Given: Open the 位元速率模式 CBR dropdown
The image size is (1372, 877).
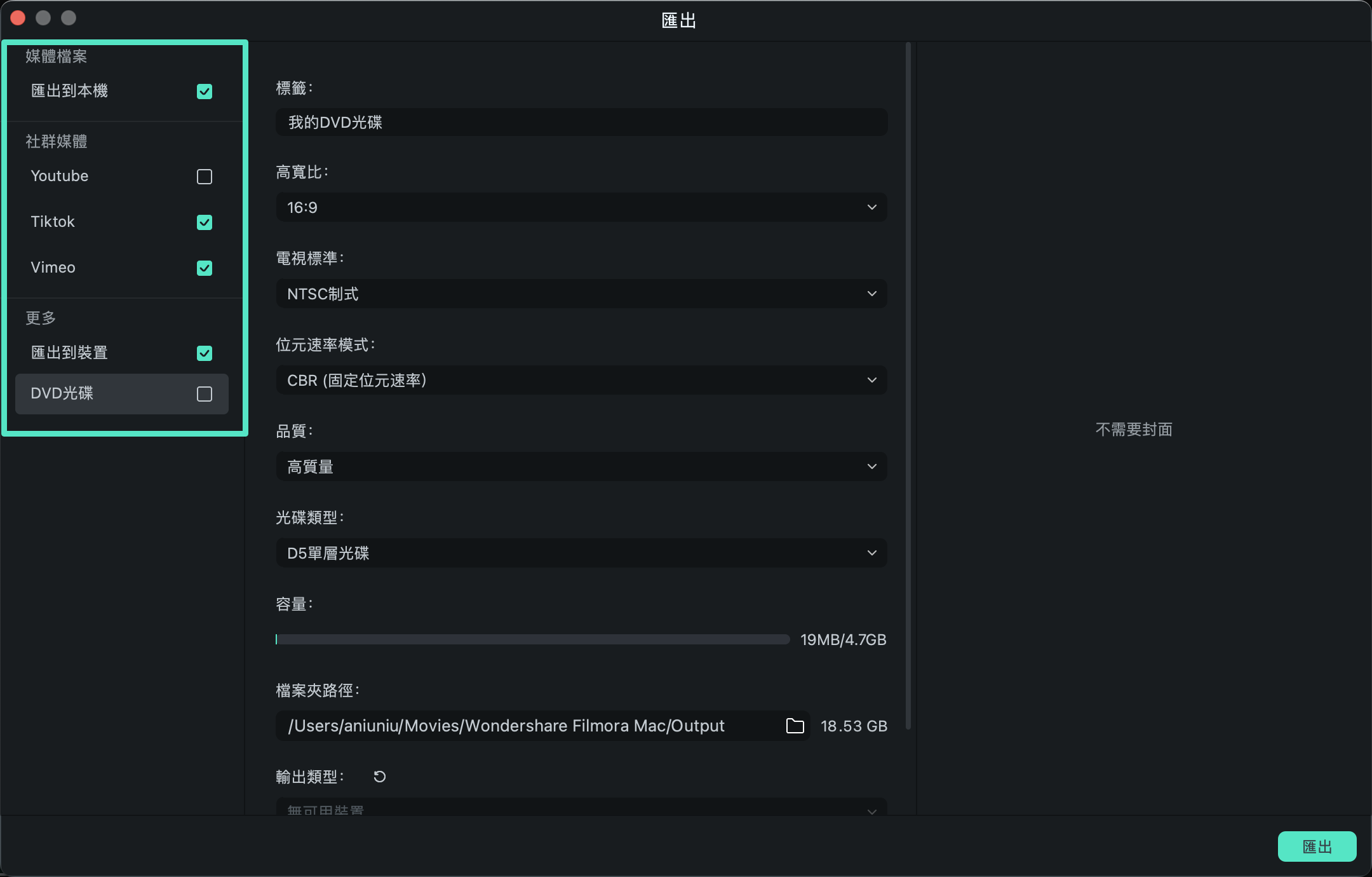Looking at the screenshot, I should coord(581,380).
